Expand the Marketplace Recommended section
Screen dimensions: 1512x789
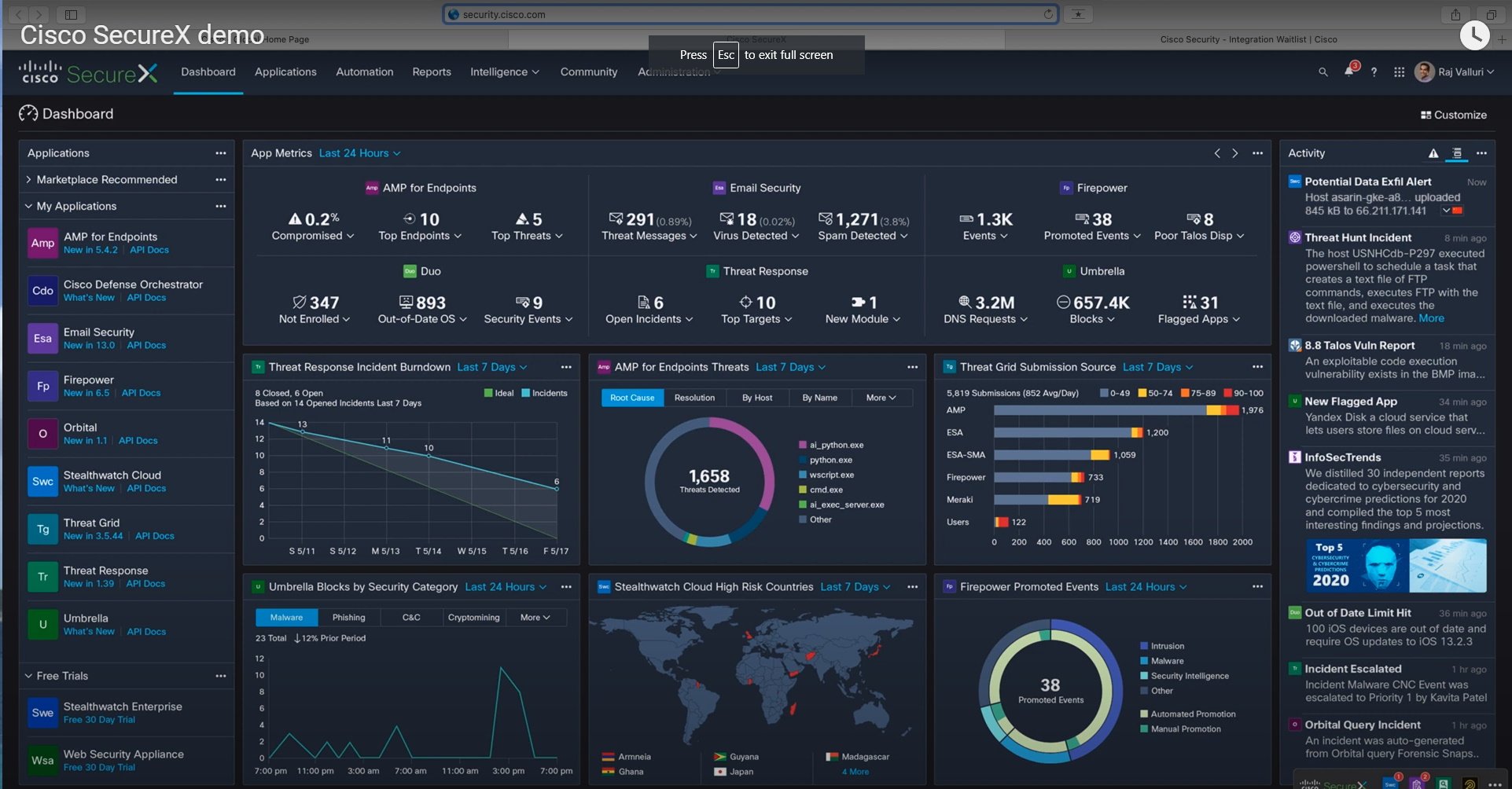29,179
